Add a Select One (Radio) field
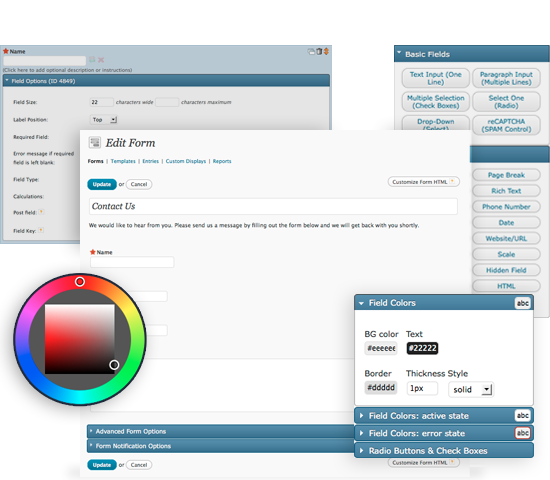 coord(506,102)
